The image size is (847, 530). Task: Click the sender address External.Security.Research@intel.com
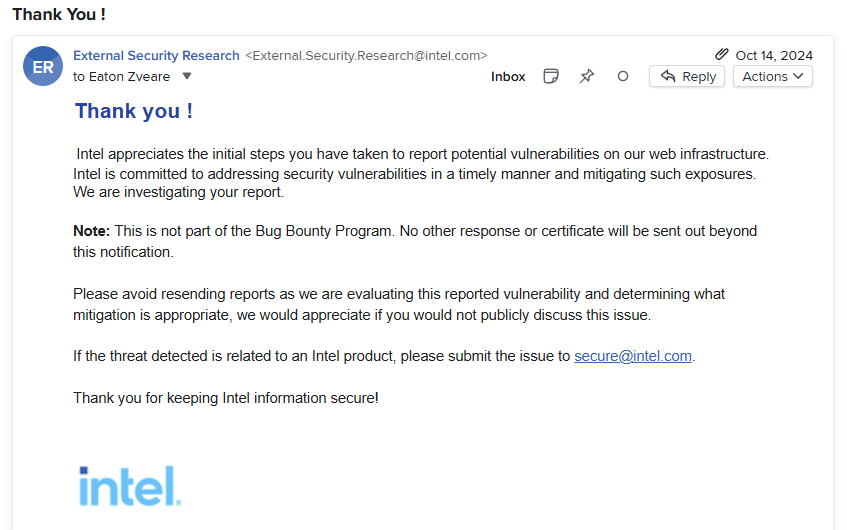tap(366, 55)
